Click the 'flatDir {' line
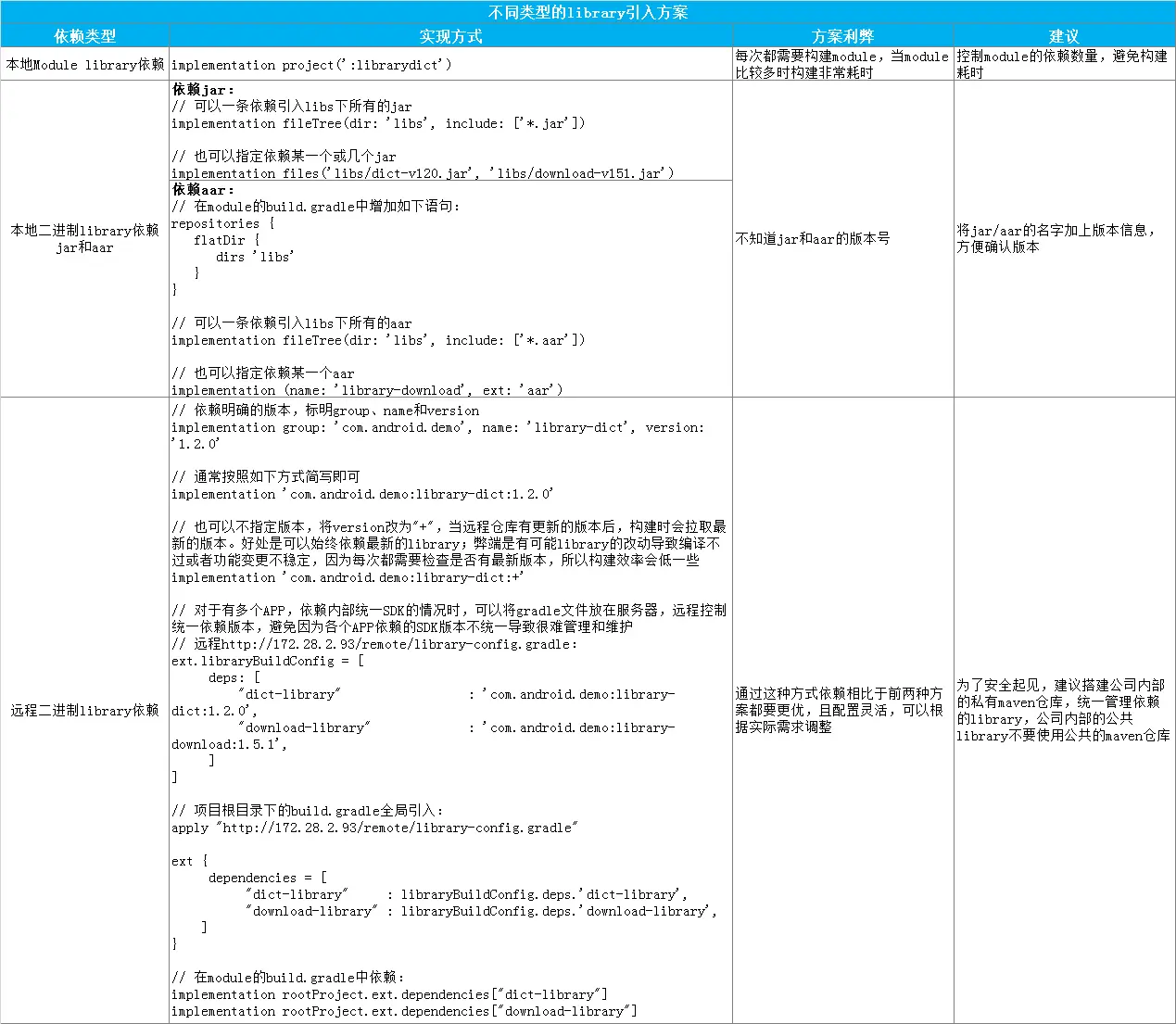Screen dimensions: 1176x1024 (x=227, y=240)
